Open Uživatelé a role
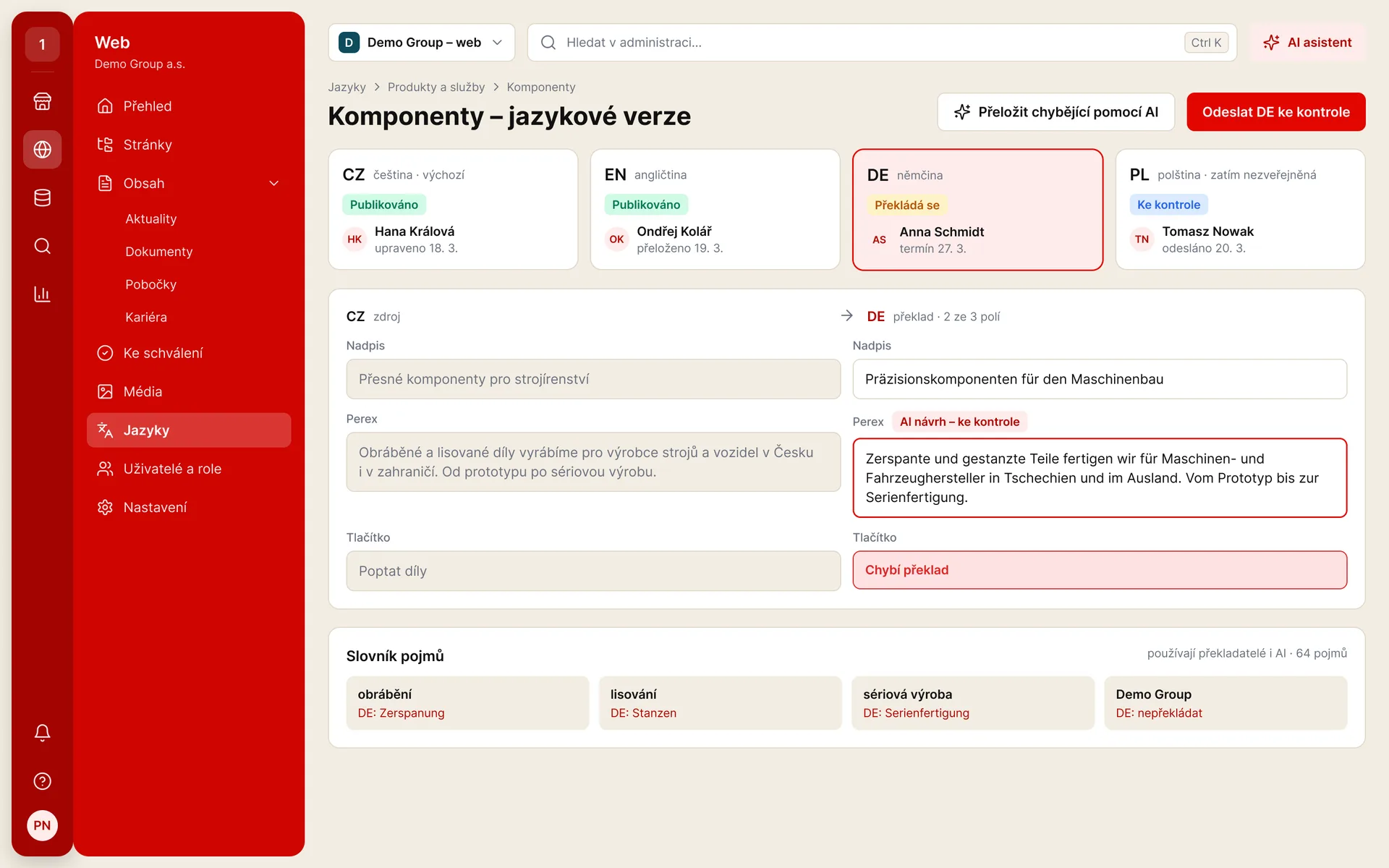1389x868 pixels. coord(189,469)
